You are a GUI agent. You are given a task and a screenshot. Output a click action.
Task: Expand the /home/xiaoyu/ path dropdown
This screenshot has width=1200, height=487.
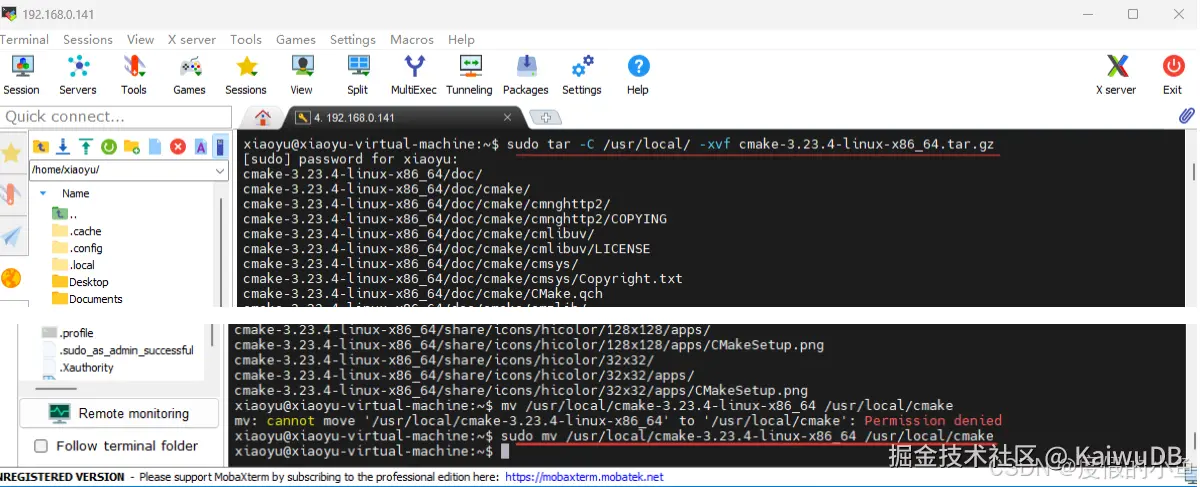pos(221,170)
